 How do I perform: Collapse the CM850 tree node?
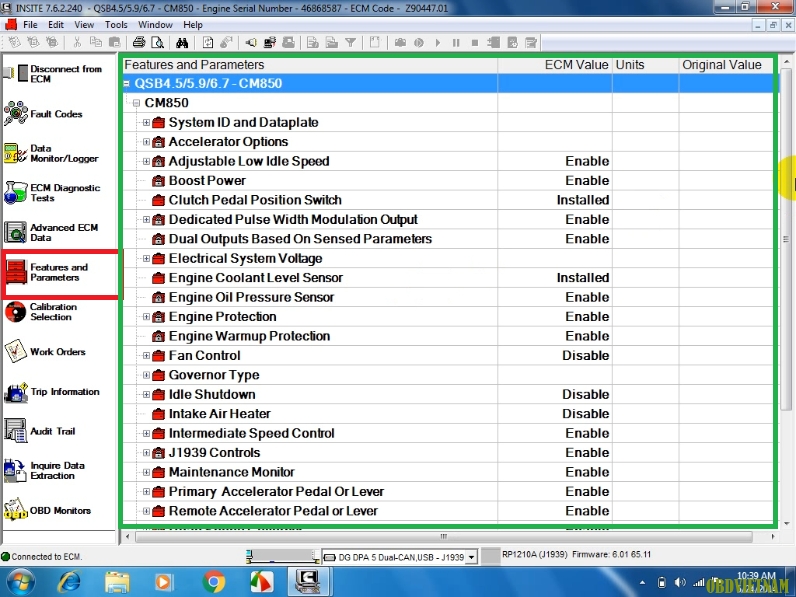click(136, 103)
